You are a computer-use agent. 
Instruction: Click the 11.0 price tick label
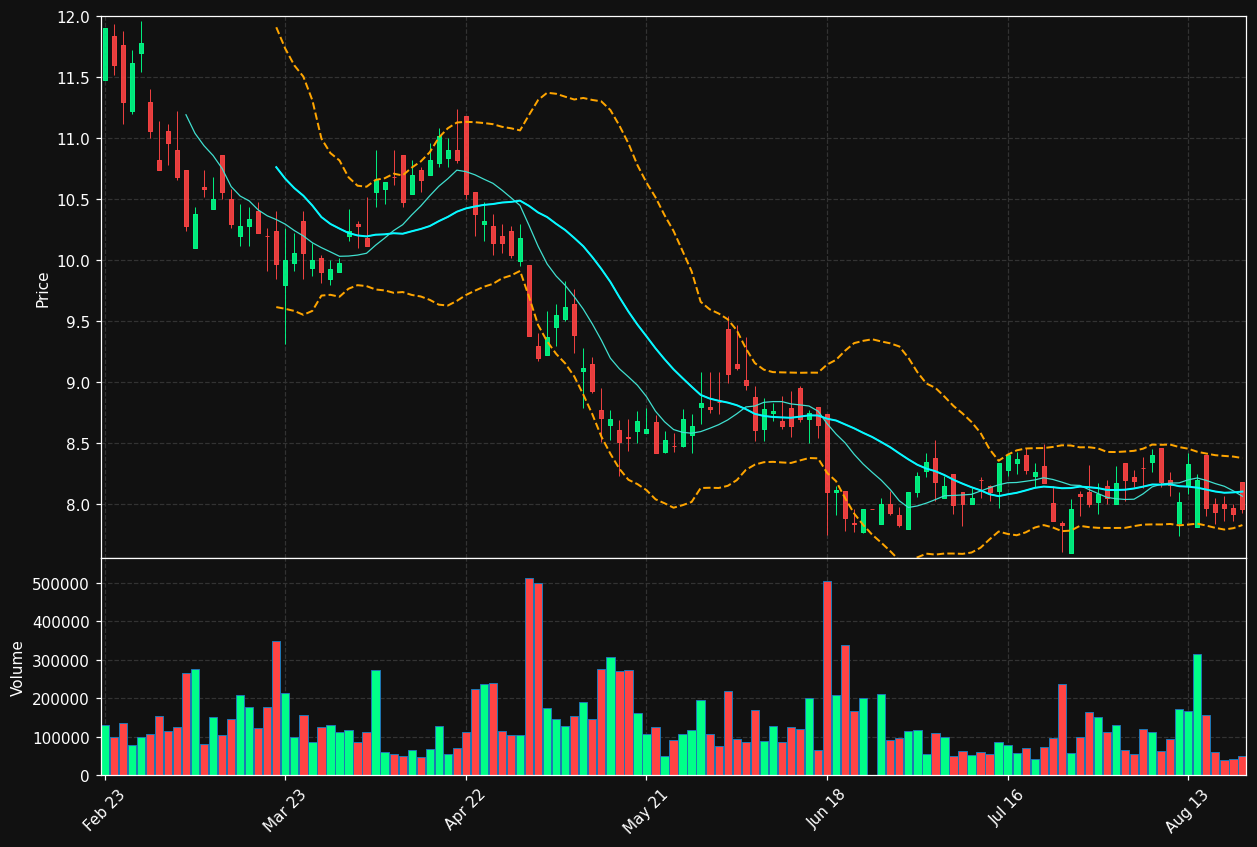click(x=73, y=139)
